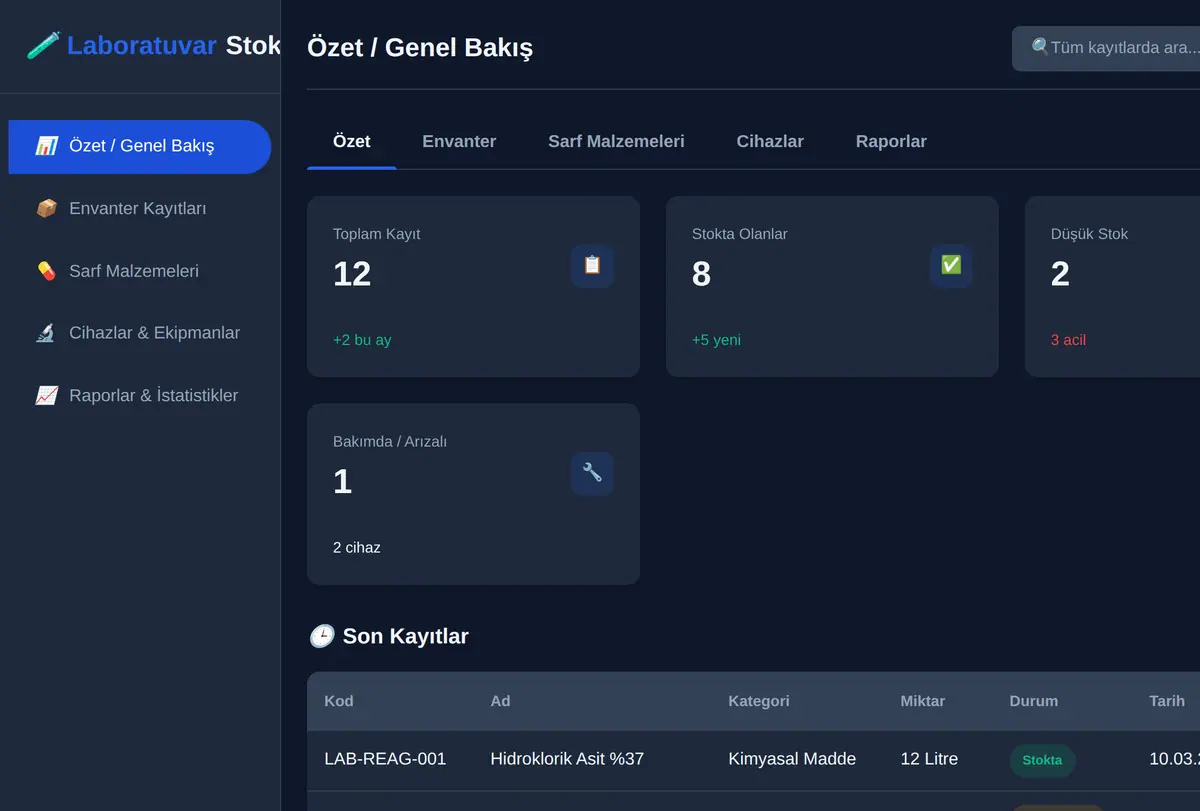Click the Laboratuvar Stok logo text
The width and height of the screenshot is (1200, 811).
[174, 45]
